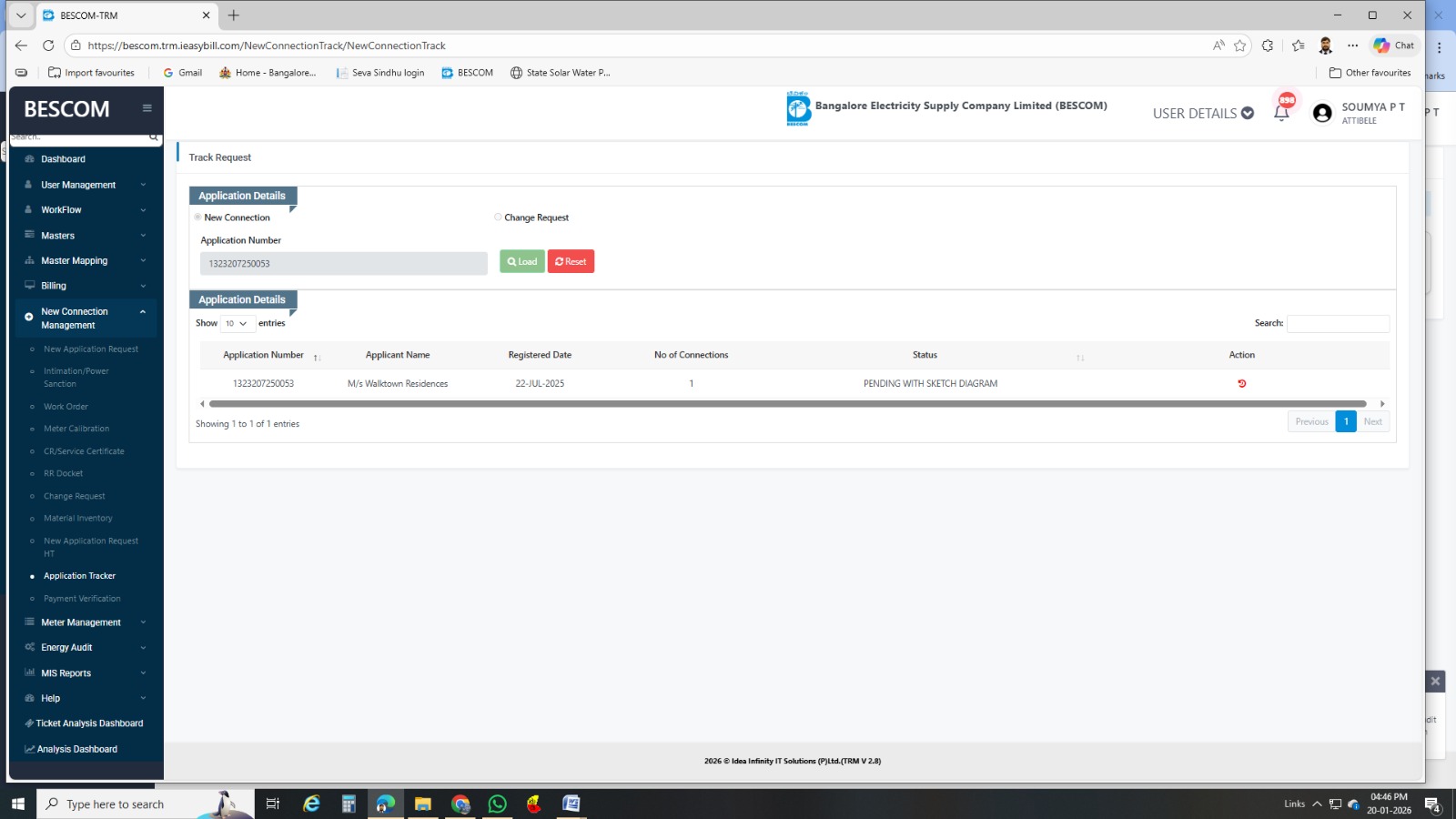
Task: Open WhatsApp from the taskbar
Action: tap(497, 804)
